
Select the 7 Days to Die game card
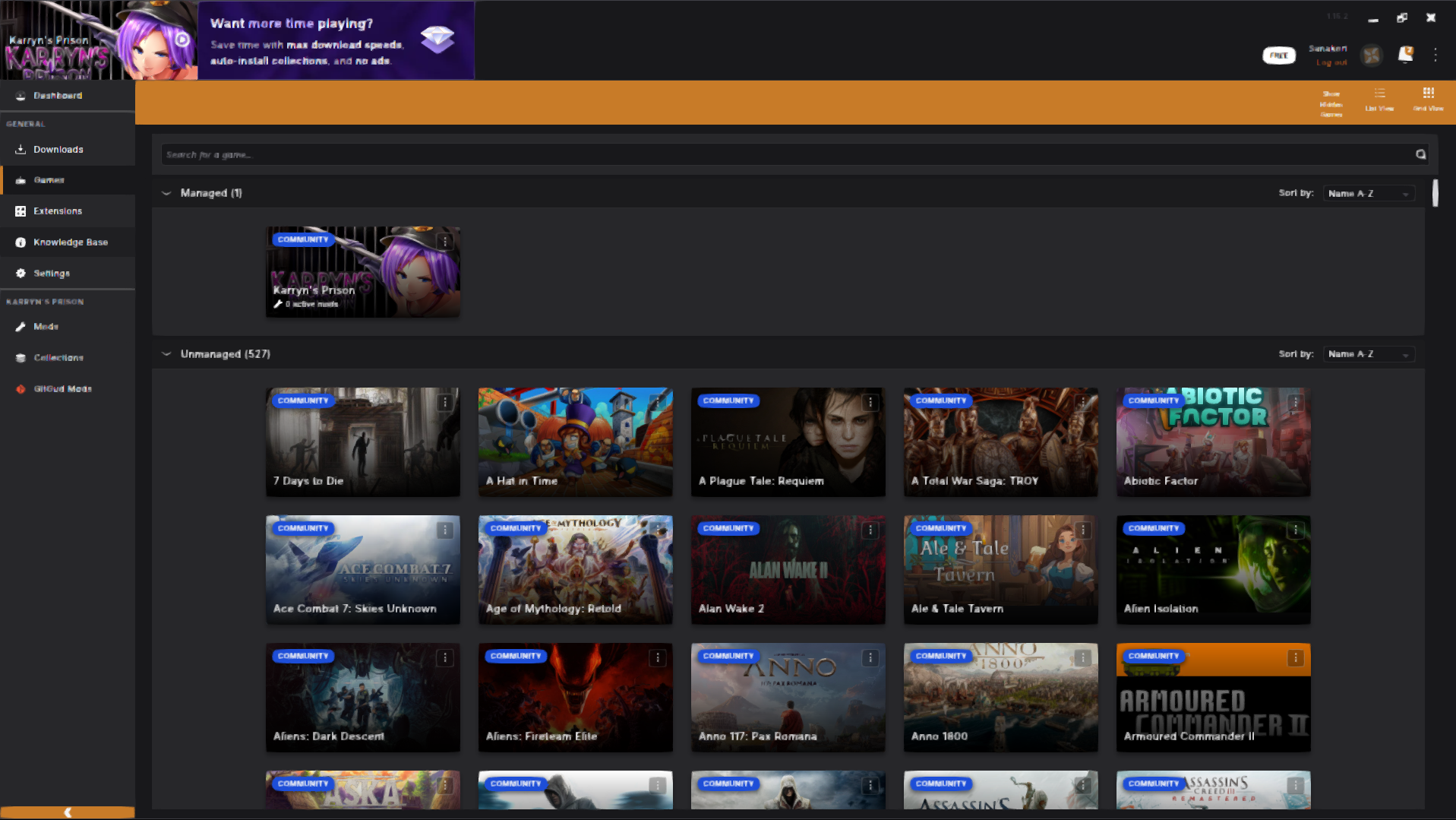click(363, 442)
